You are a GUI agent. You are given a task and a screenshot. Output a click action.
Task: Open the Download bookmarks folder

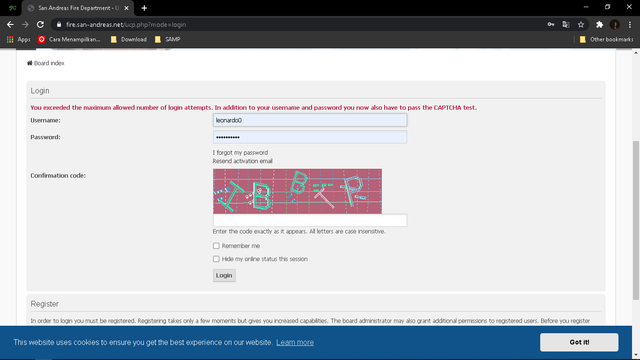pyautogui.click(x=129, y=39)
